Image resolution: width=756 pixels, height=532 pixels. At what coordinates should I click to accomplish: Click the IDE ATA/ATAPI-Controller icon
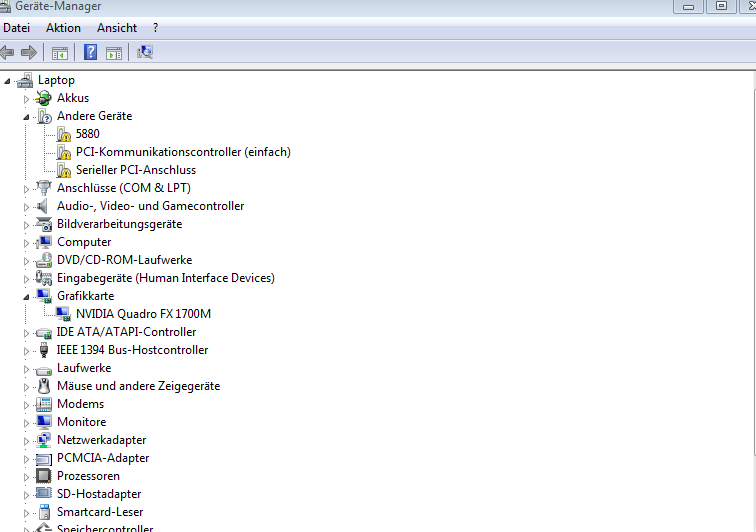tap(44, 332)
